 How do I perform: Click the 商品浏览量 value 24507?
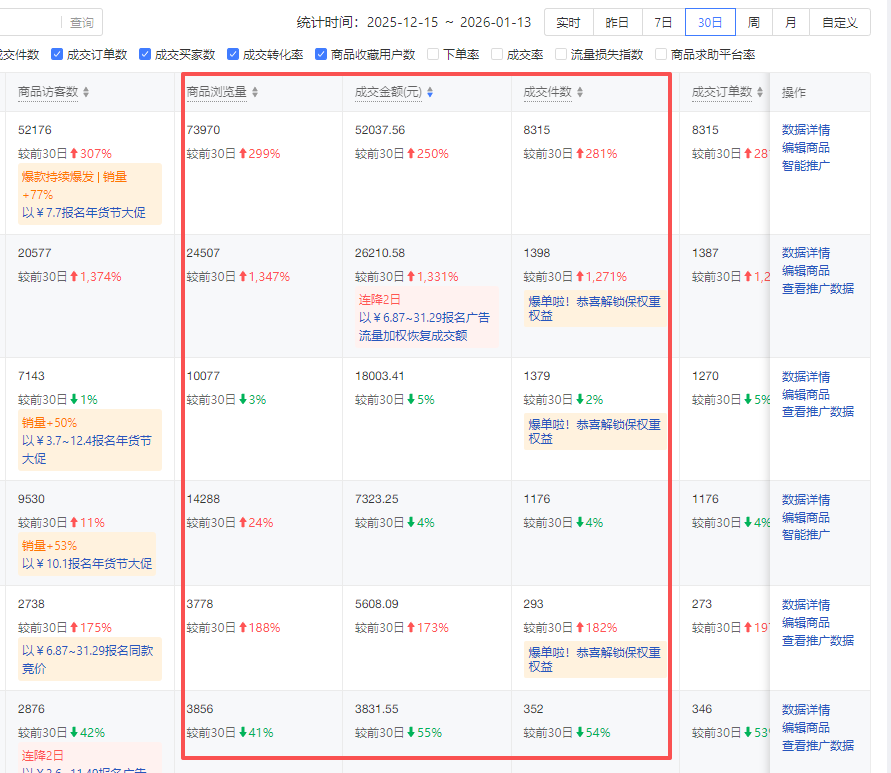pos(203,253)
